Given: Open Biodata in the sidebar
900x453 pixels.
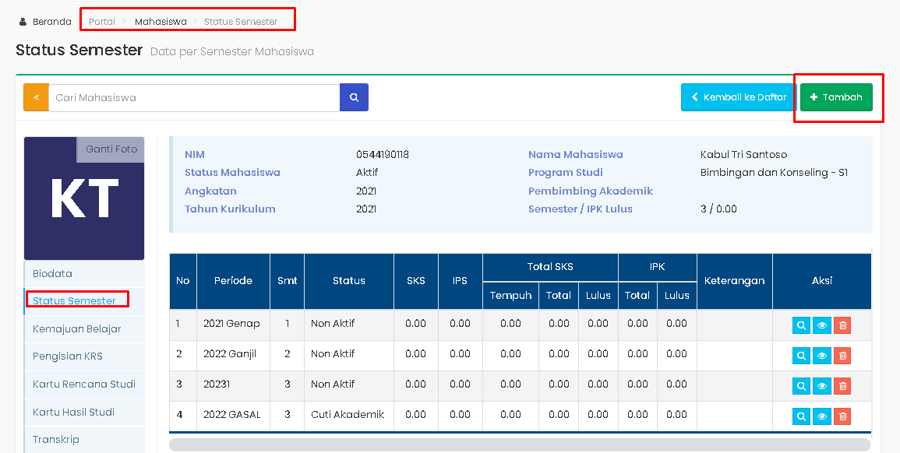Looking at the screenshot, I should click(x=52, y=273).
